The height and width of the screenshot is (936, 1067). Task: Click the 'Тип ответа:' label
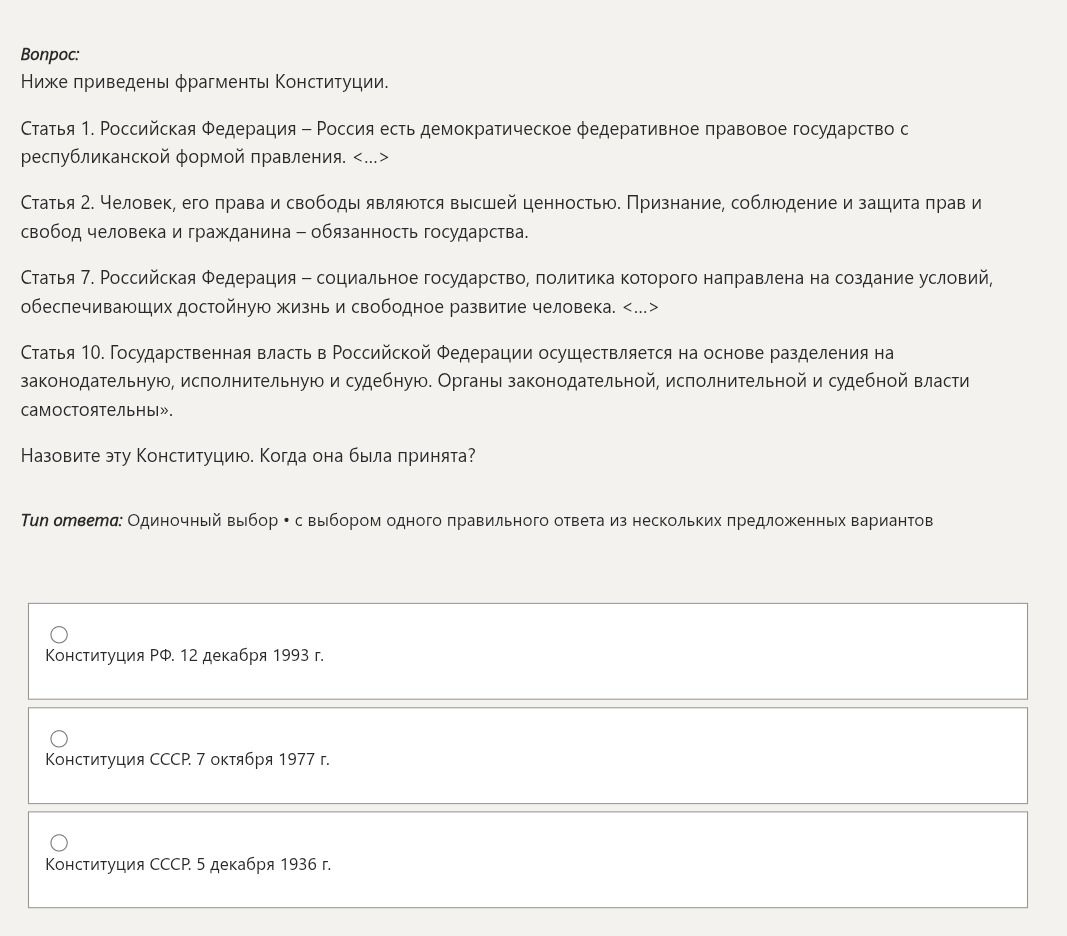[x=71, y=521]
